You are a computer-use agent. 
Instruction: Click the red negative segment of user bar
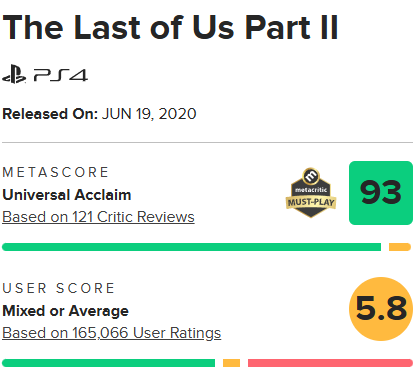pyautogui.click(x=330, y=363)
